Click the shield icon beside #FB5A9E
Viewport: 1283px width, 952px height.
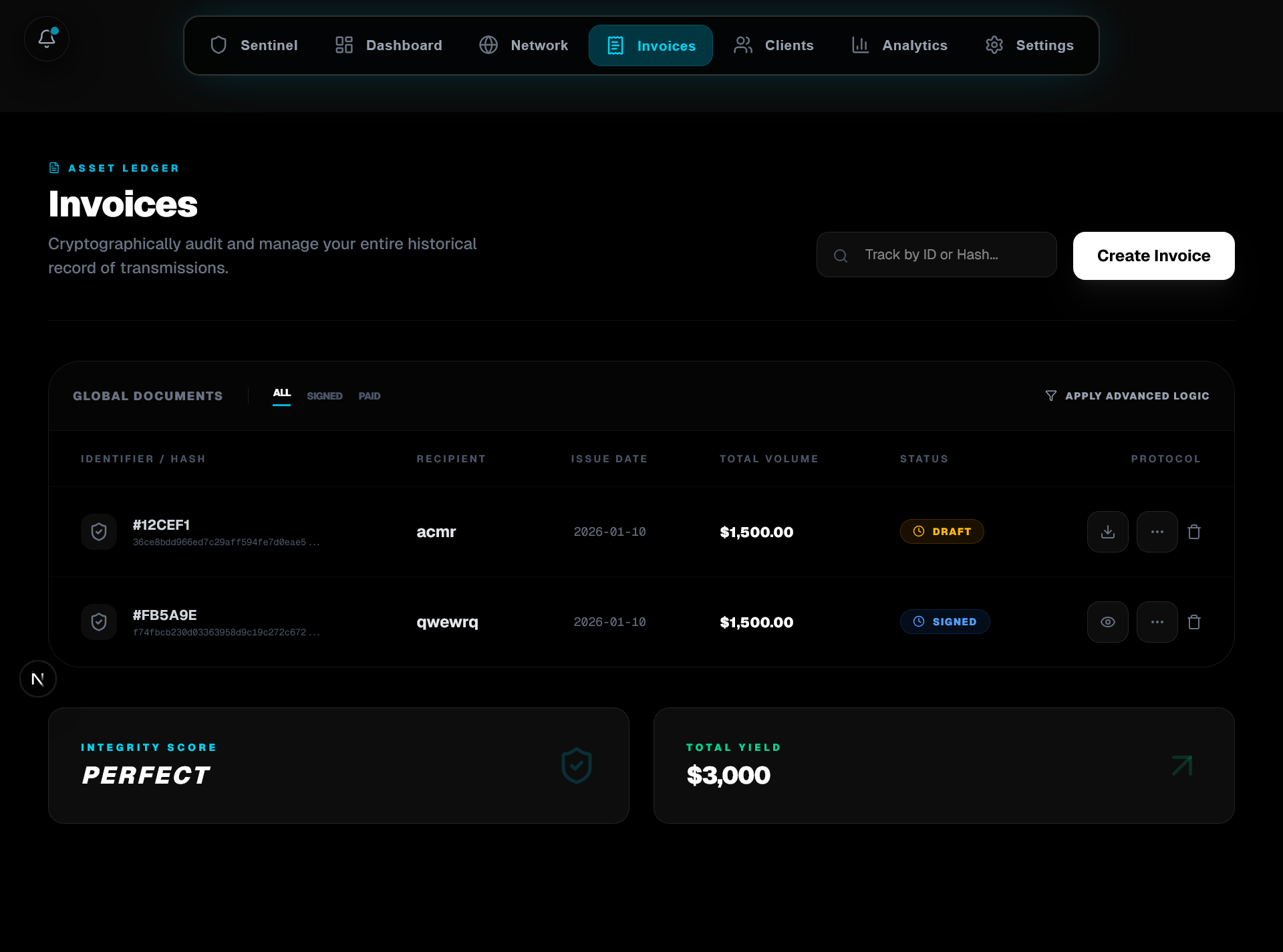coord(99,622)
